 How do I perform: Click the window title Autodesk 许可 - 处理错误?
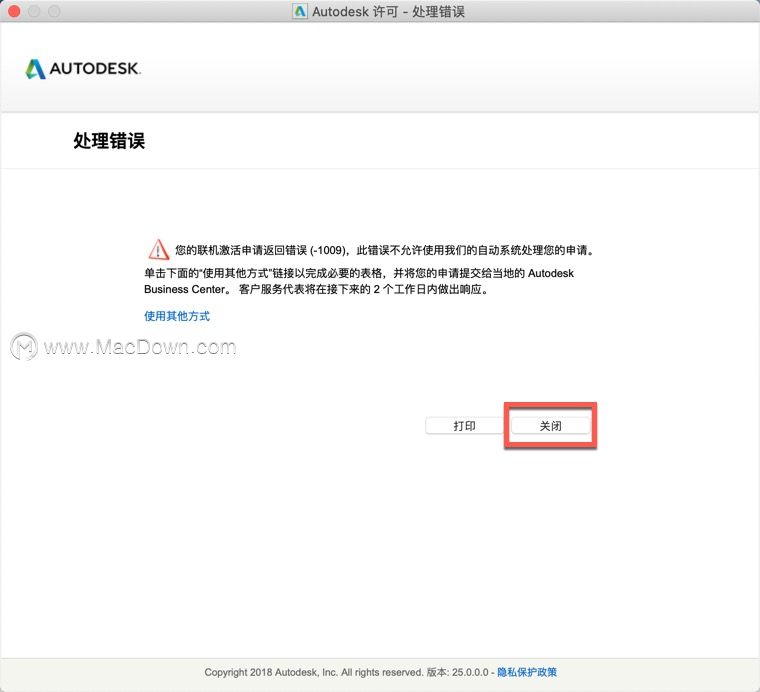(388, 12)
